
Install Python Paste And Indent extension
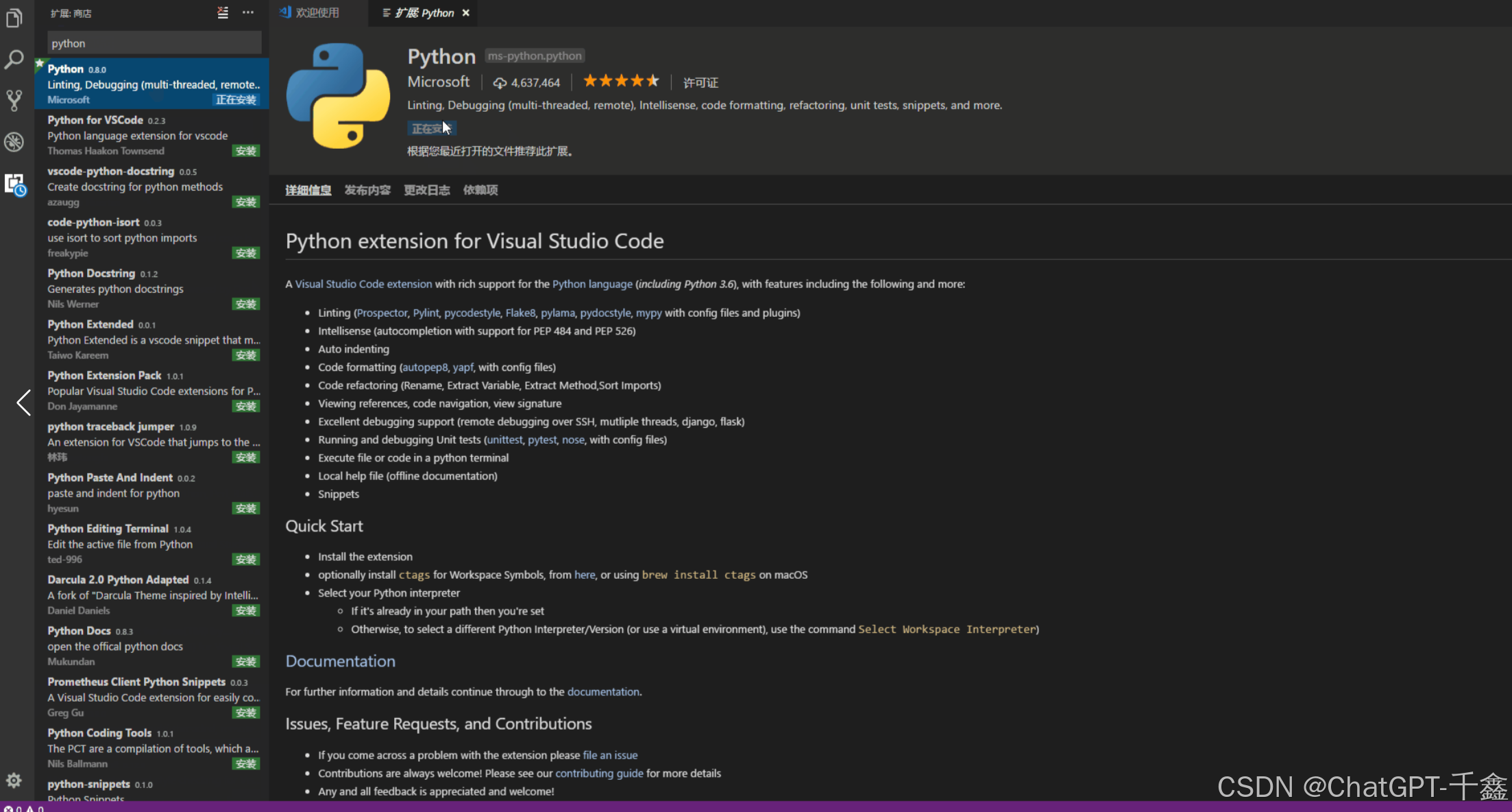pos(245,508)
